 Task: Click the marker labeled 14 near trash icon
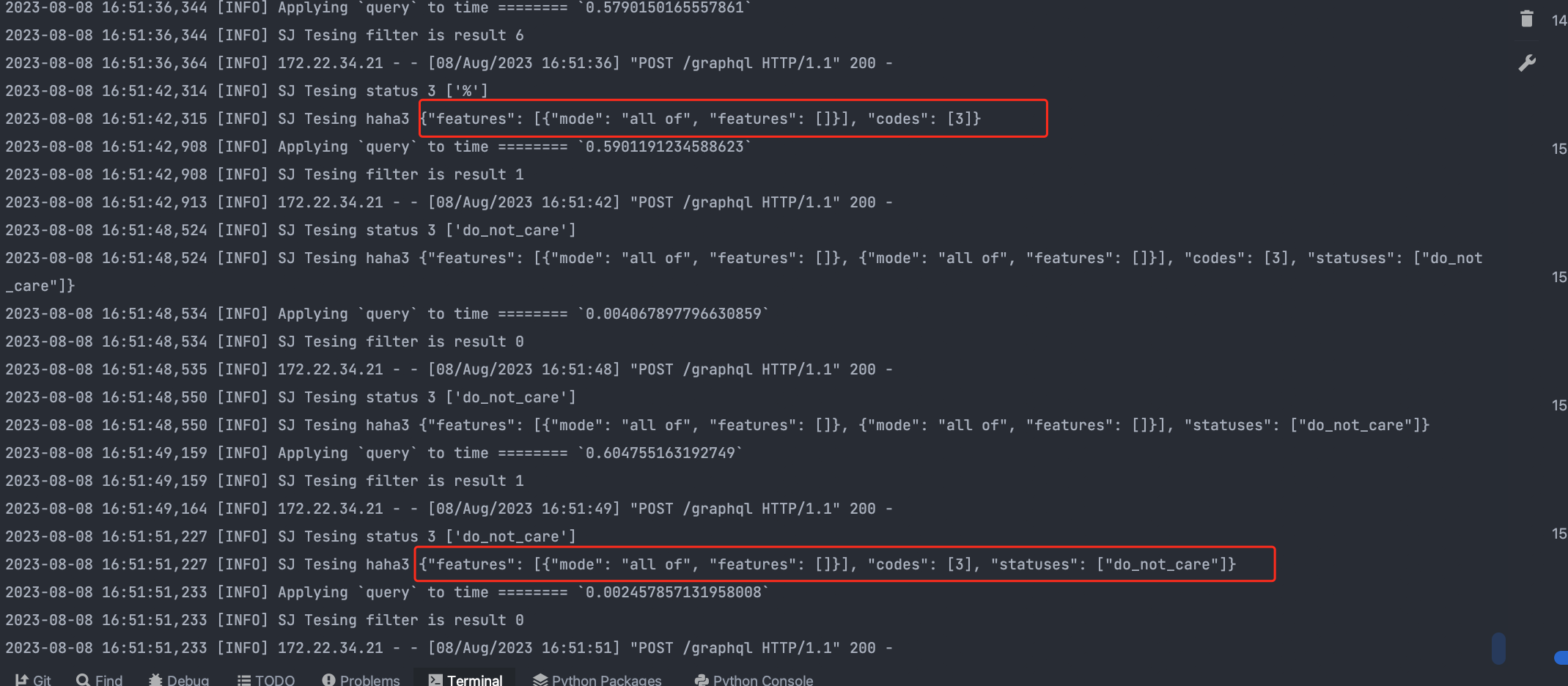(1560, 21)
